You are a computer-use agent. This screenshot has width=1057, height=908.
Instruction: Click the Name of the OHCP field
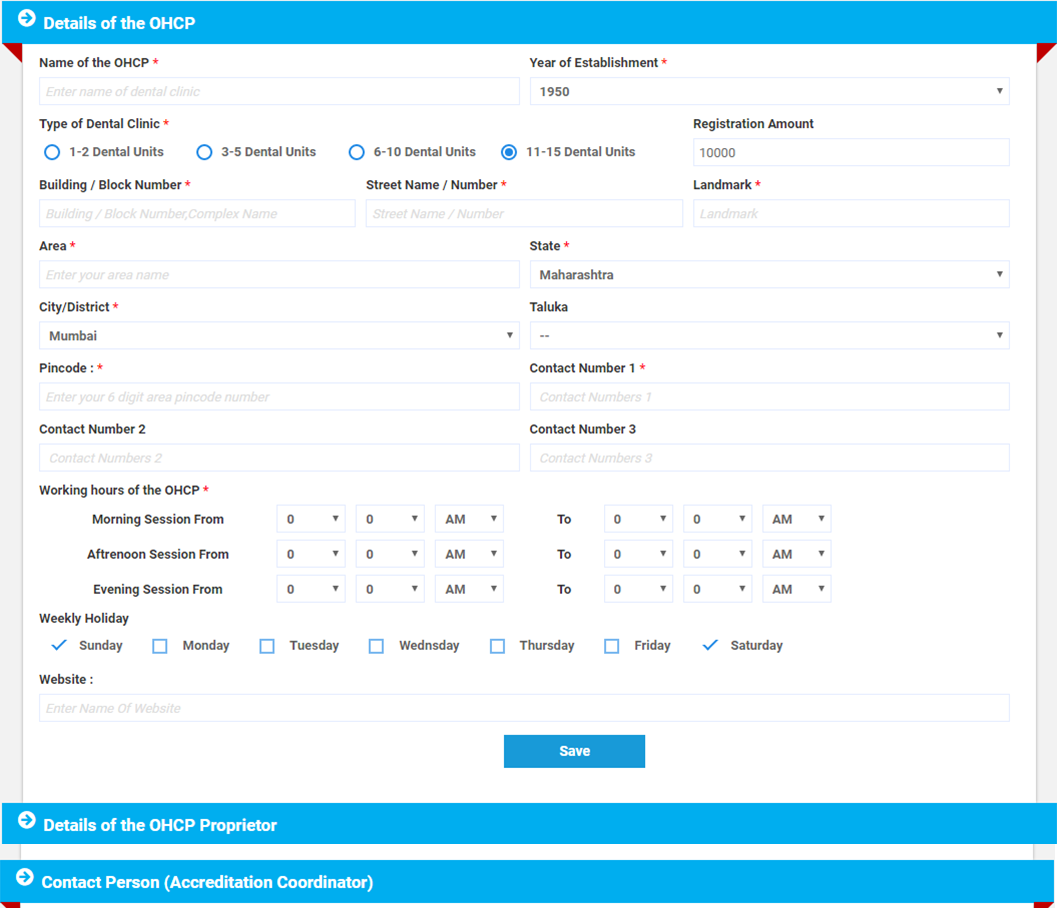278,92
